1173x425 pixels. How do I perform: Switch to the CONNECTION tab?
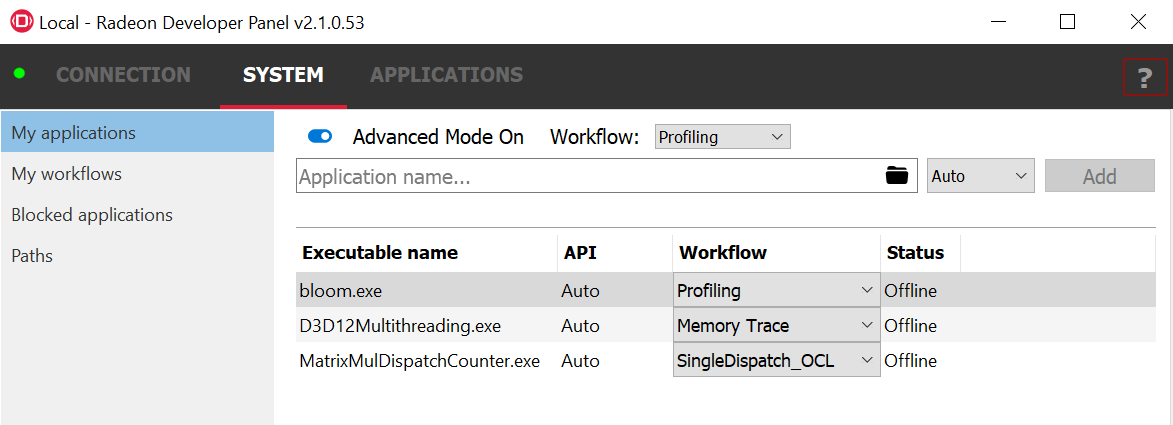coord(123,75)
